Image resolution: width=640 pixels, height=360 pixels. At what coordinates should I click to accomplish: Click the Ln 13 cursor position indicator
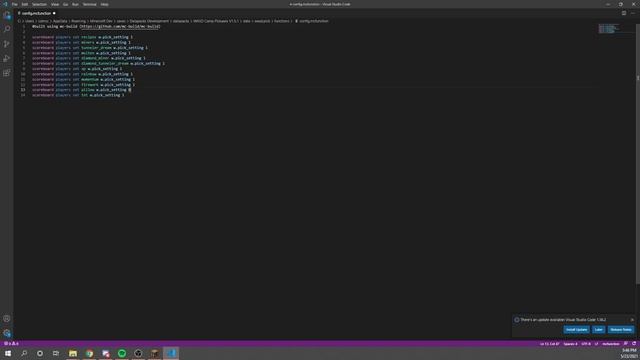[549, 344]
